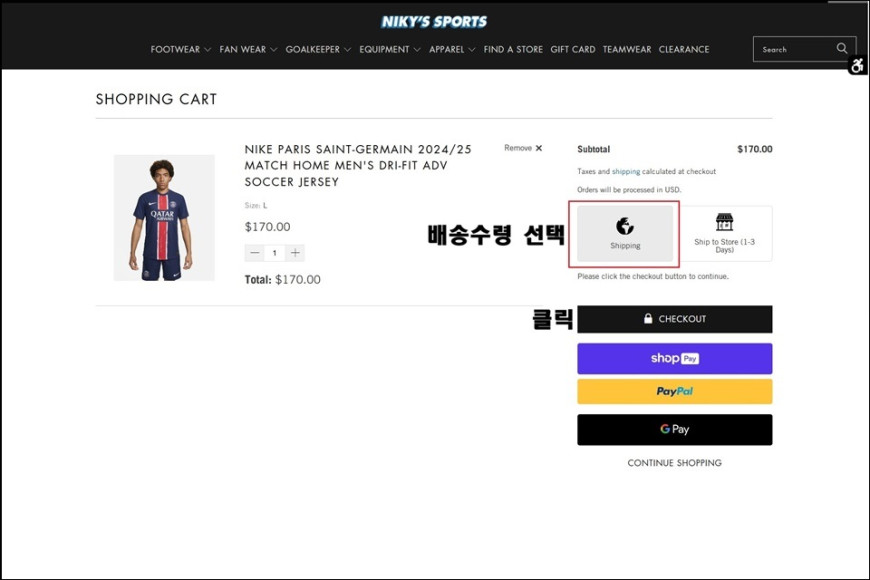Open the shipping policy link
The height and width of the screenshot is (580, 870).
[626, 172]
